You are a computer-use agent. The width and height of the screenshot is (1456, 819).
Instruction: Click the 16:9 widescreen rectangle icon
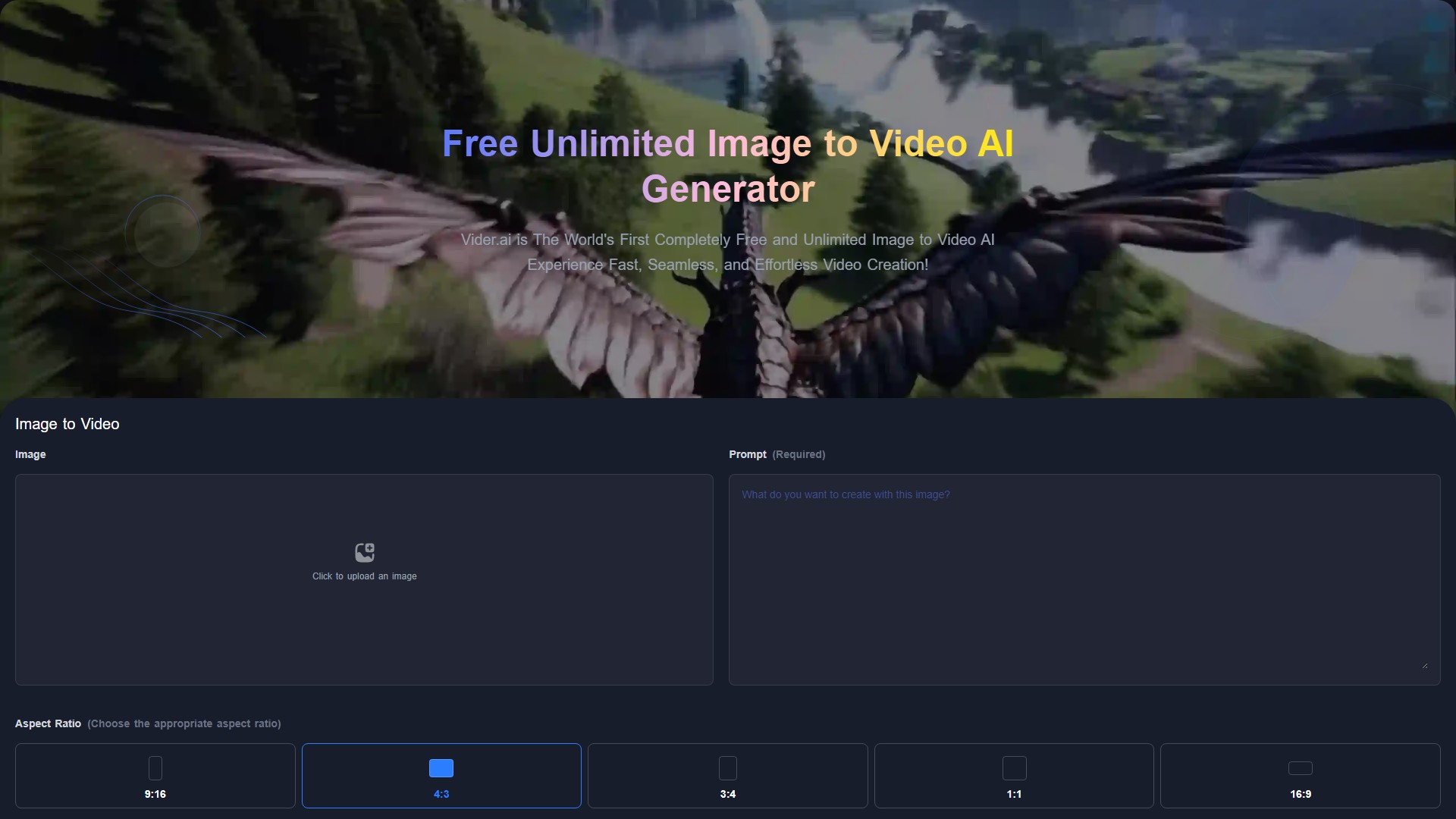(1300, 768)
